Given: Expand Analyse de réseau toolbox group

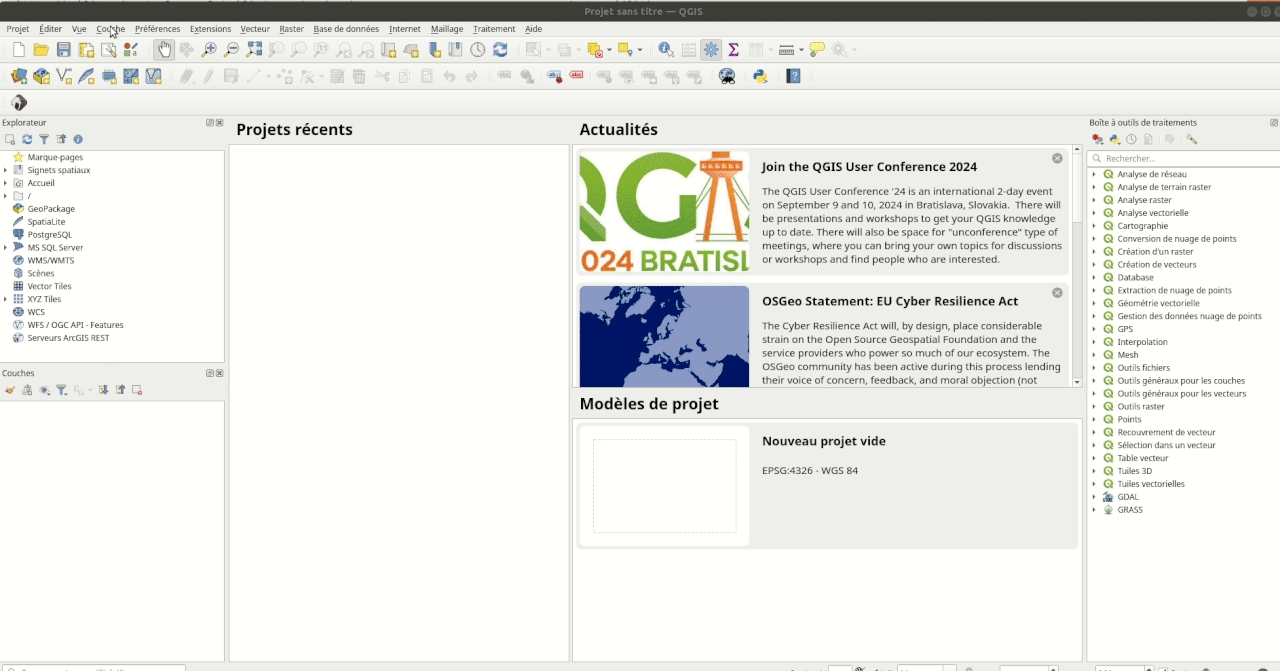Looking at the screenshot, I should pos(1094,174).
